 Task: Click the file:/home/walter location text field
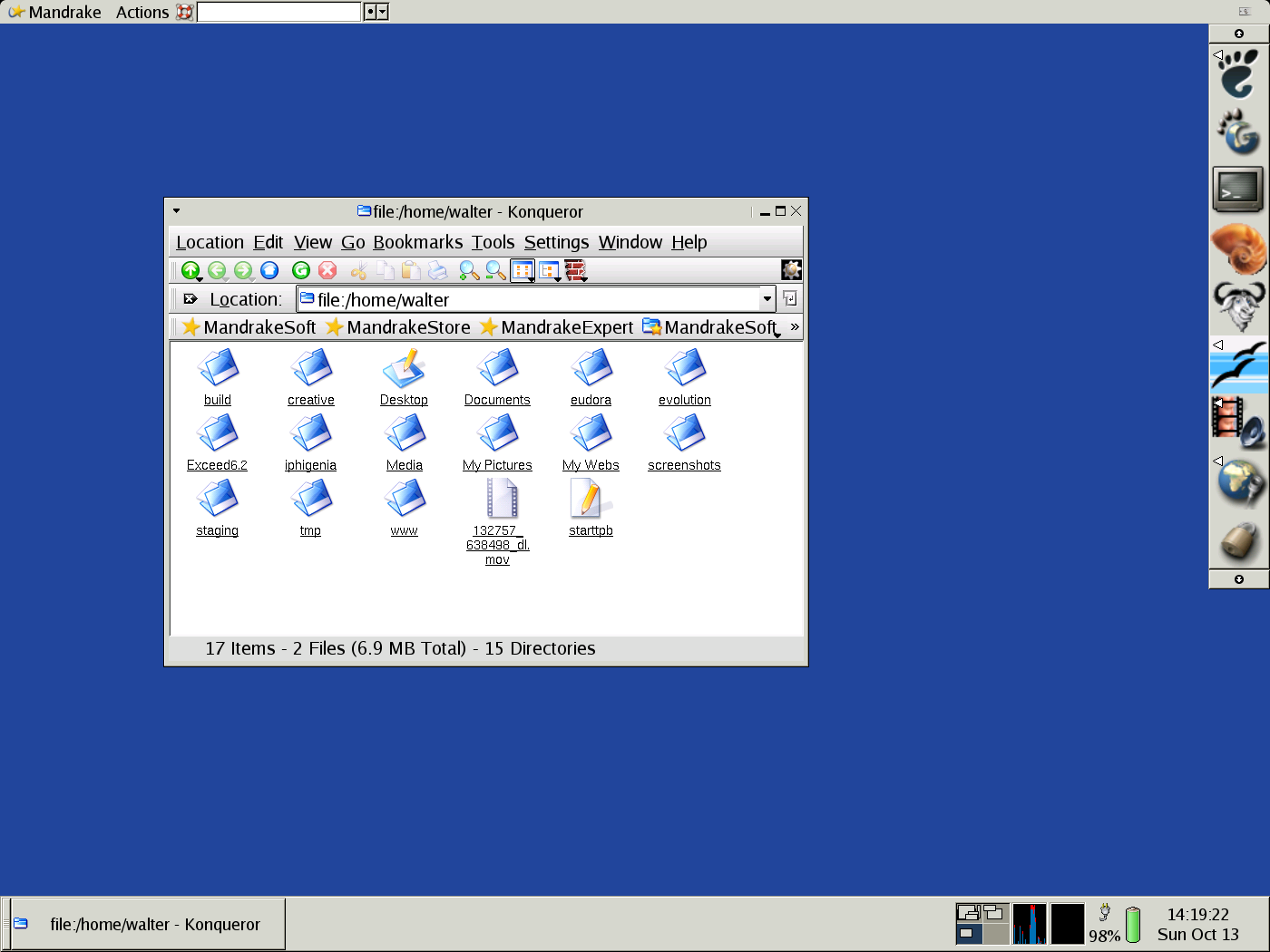[535, 299]
